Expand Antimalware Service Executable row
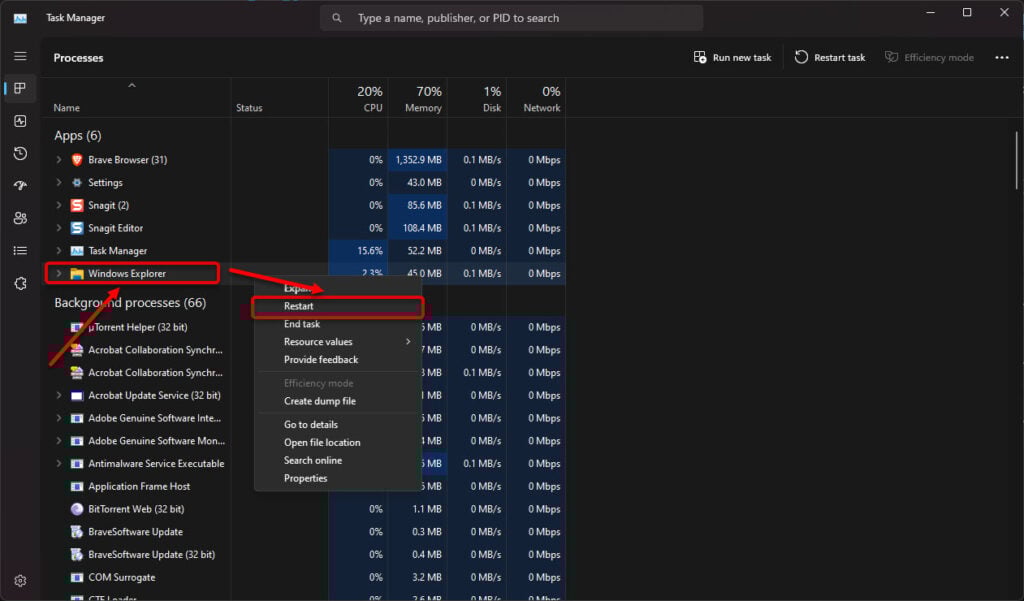This screenshot has height=601, width=1024. [59, 463]
